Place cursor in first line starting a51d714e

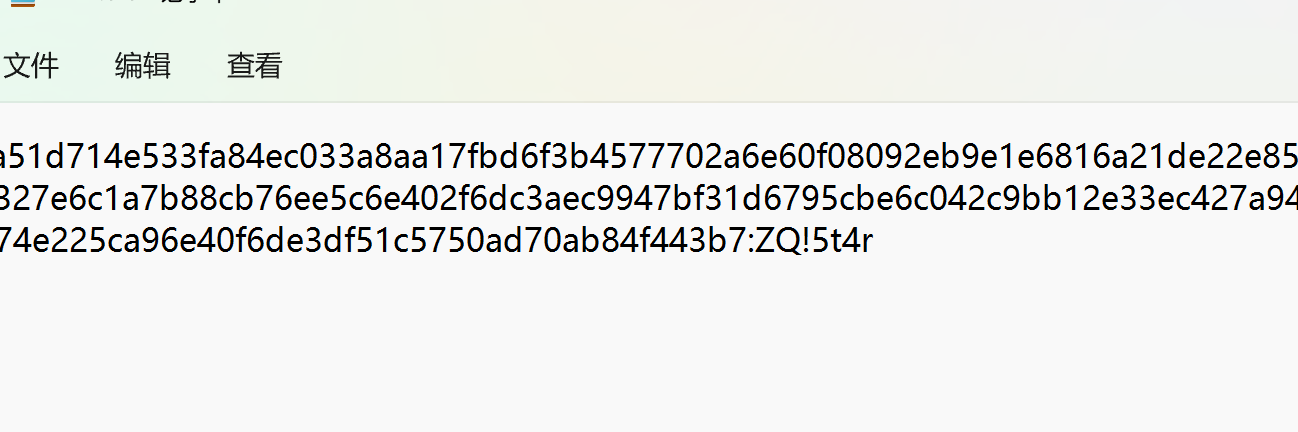click(60, 157)
